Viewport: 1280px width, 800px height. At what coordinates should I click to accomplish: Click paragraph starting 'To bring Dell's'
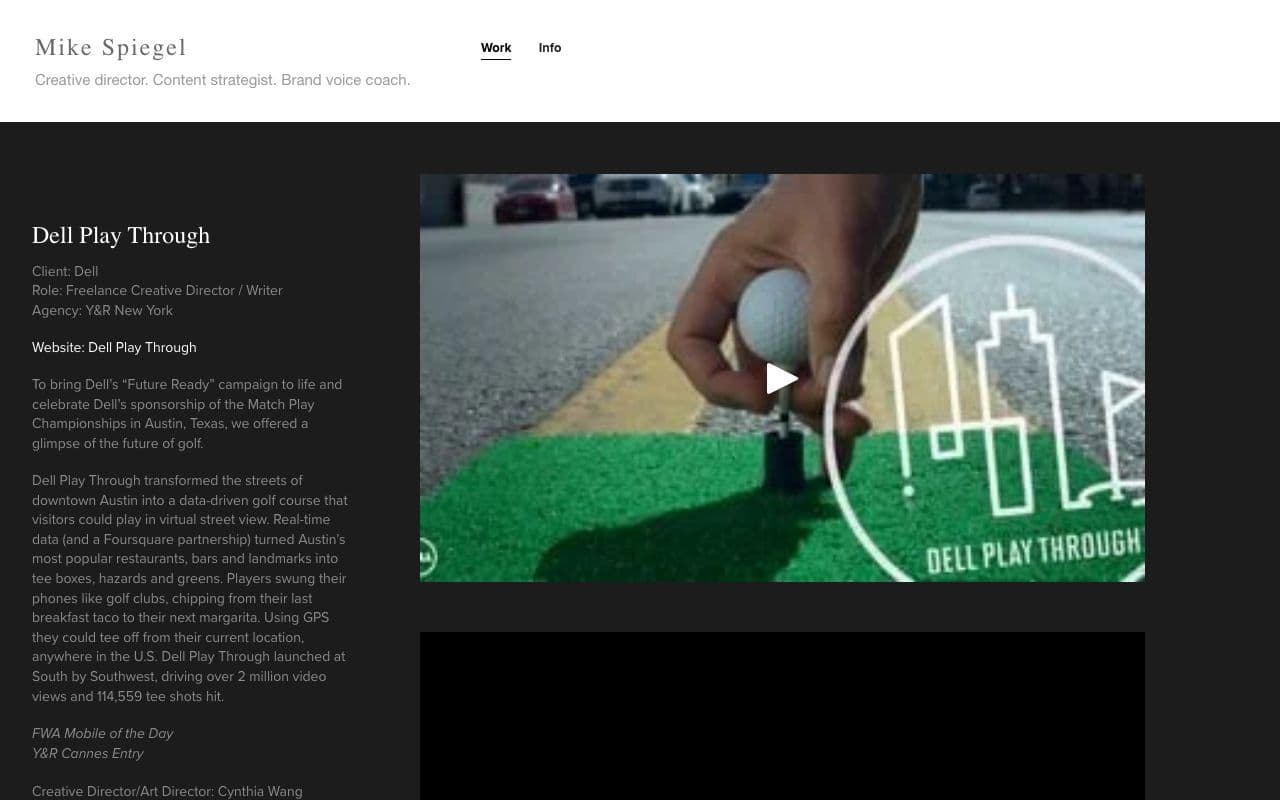(187, 414)
